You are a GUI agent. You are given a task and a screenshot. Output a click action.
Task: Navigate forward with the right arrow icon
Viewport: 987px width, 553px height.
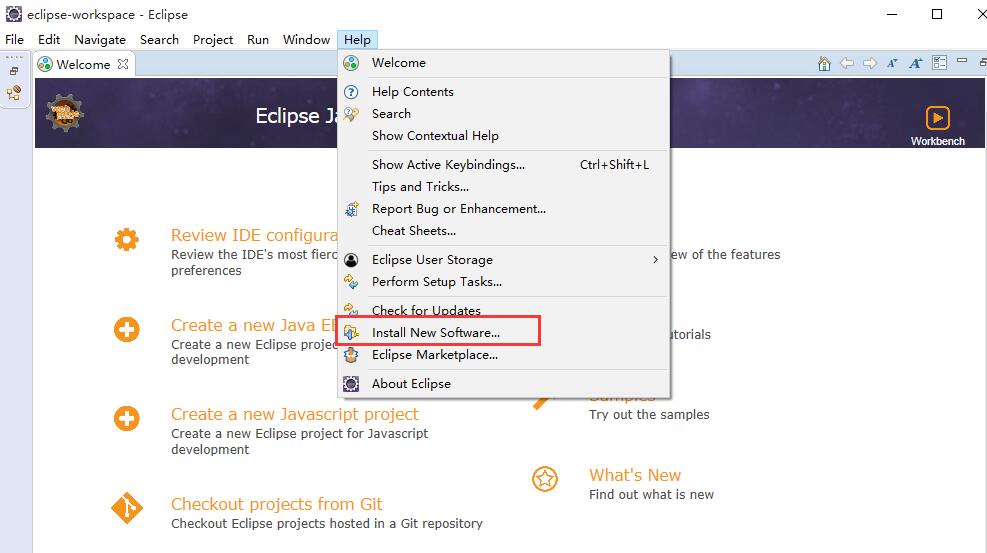[x=870, y=63]
